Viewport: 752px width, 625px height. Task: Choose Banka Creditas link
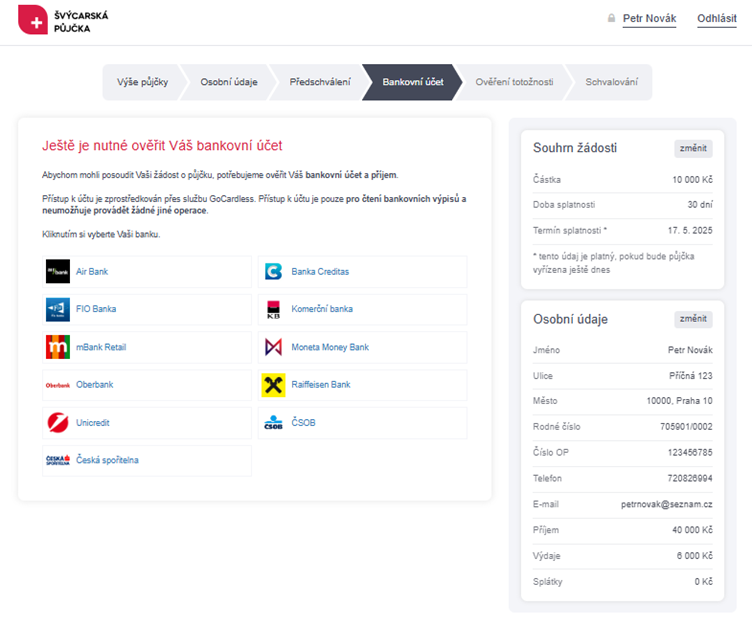pyautogui.click(x=320, y=271)
